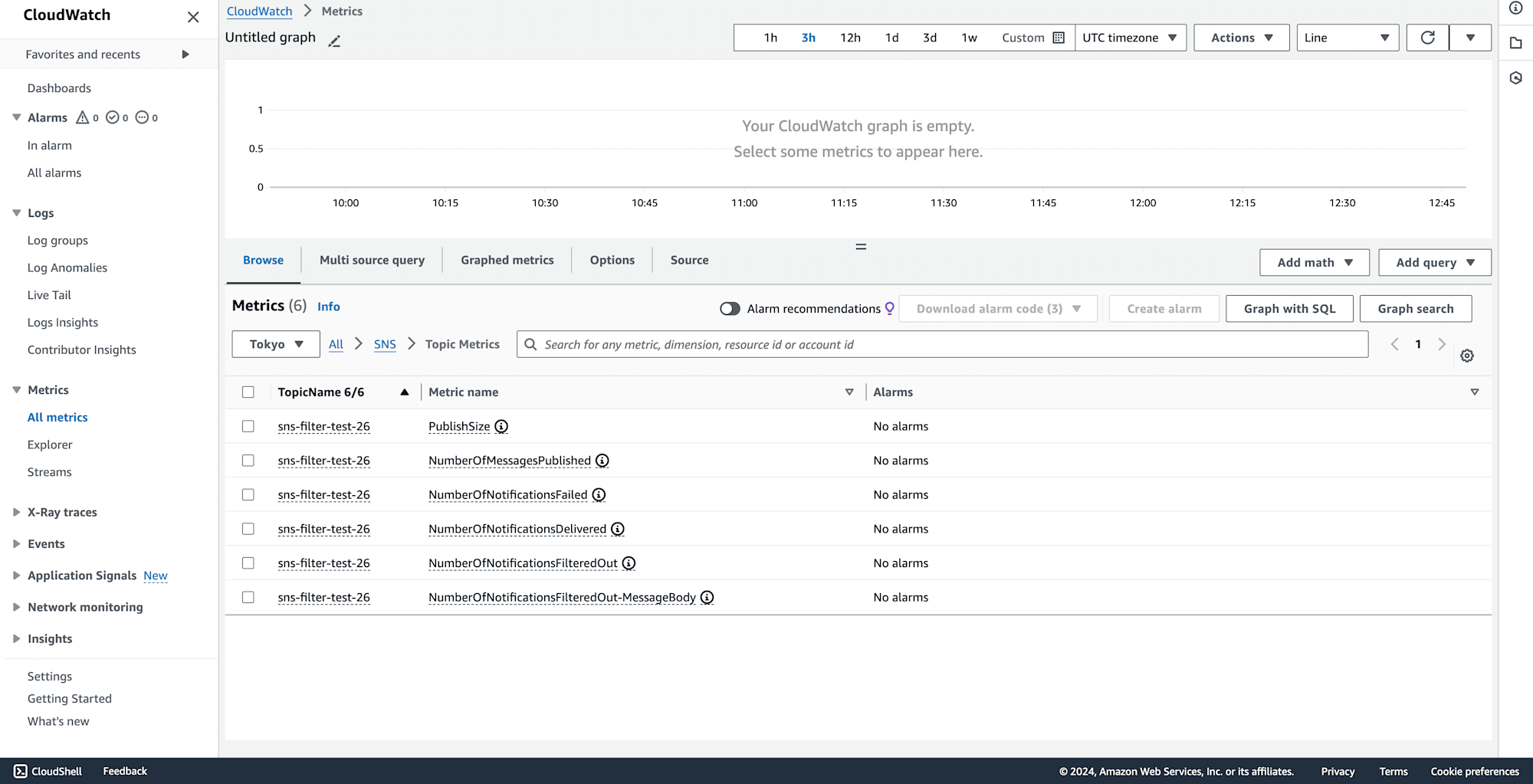Show info for NumberOfNotificationsDelivered metric
Screen dimensions: 1533x784
(x=618, y=529)
